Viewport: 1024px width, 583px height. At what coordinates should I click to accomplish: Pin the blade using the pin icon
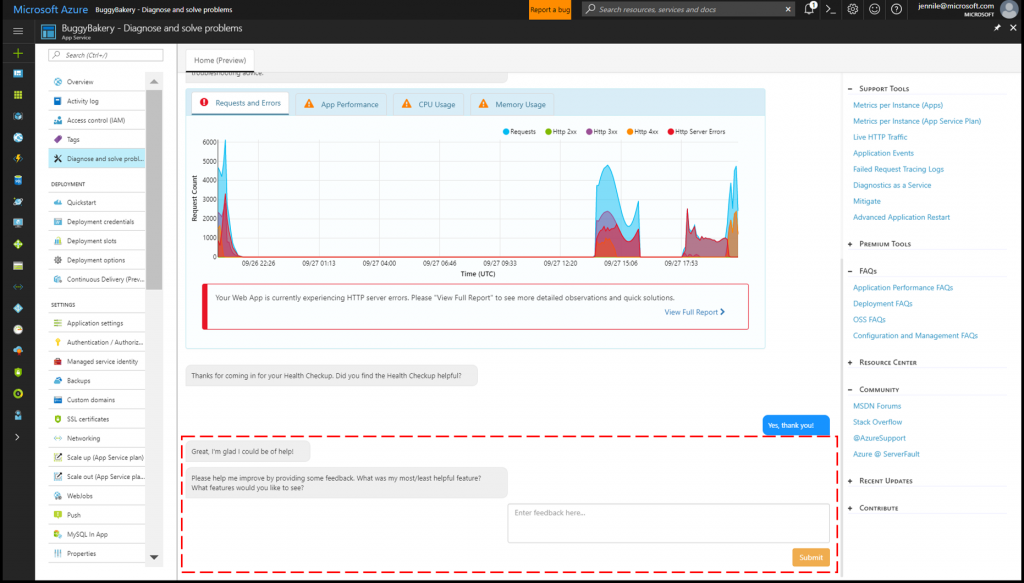tap(997, 29)
